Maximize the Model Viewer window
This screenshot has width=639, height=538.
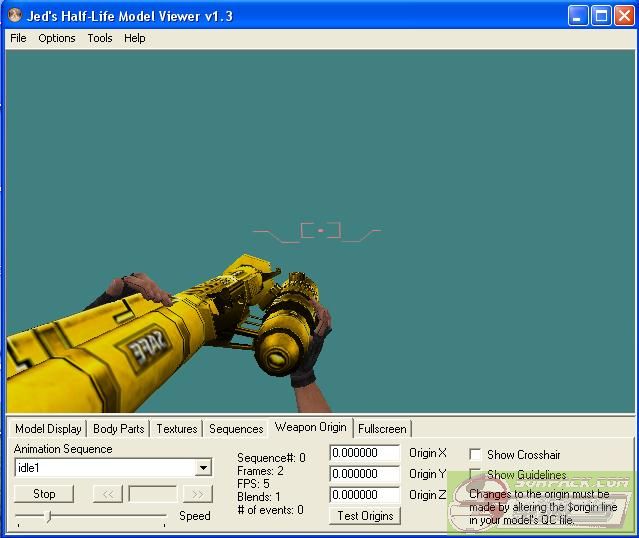click(601, 16)
